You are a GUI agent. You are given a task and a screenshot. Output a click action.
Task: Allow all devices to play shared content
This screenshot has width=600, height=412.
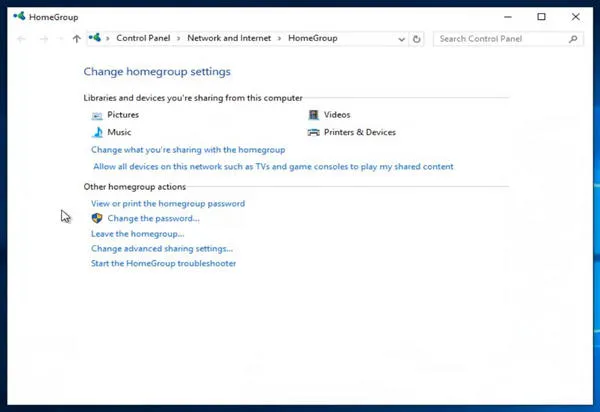(x=273, y=166)
